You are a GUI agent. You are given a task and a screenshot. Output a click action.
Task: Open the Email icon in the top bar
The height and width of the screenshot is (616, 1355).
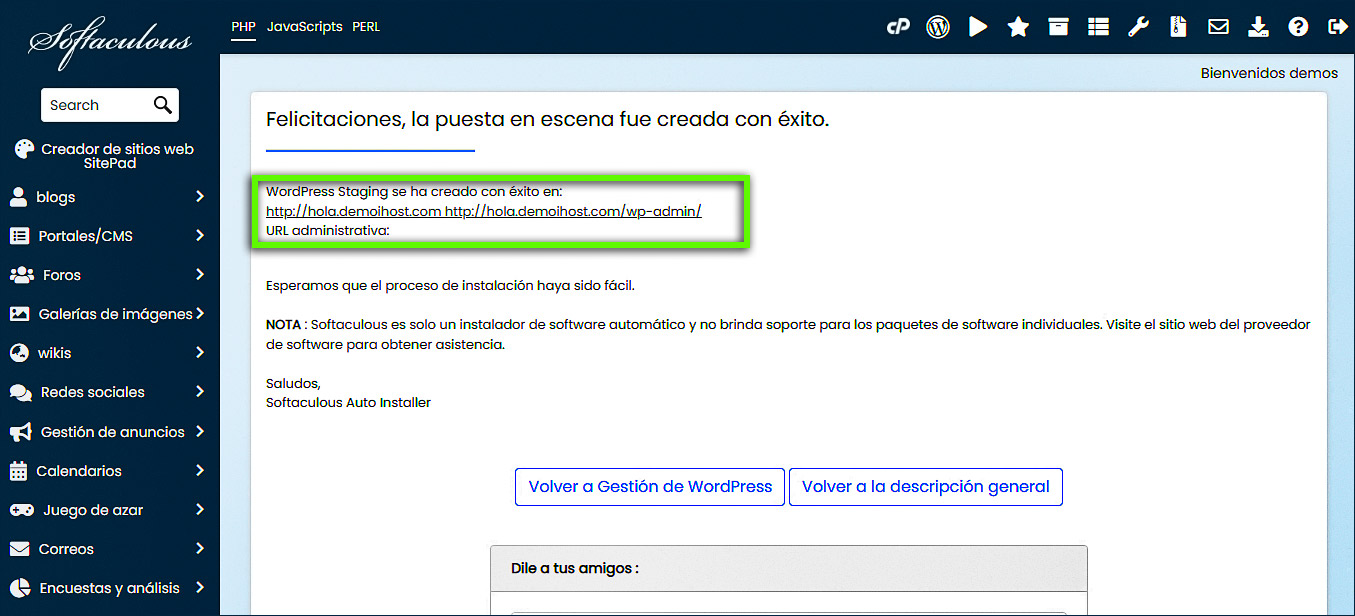[1218, 26]
